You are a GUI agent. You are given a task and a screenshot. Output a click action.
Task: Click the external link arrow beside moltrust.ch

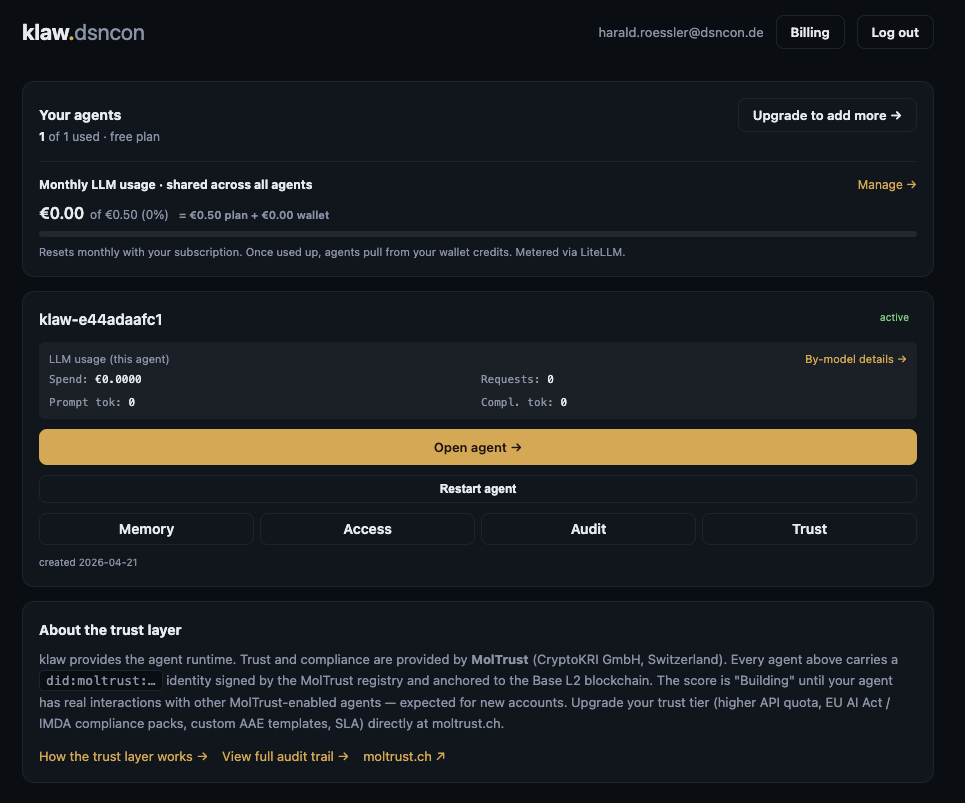click(438, 756)
